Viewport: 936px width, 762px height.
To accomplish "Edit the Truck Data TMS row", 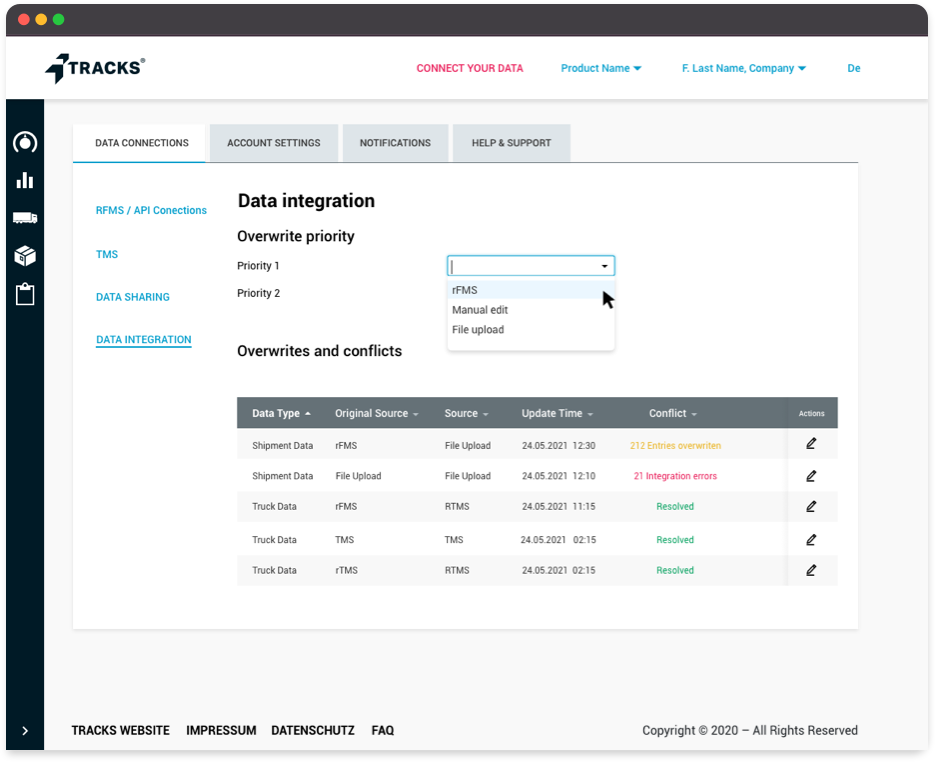I will coord(811,540).
